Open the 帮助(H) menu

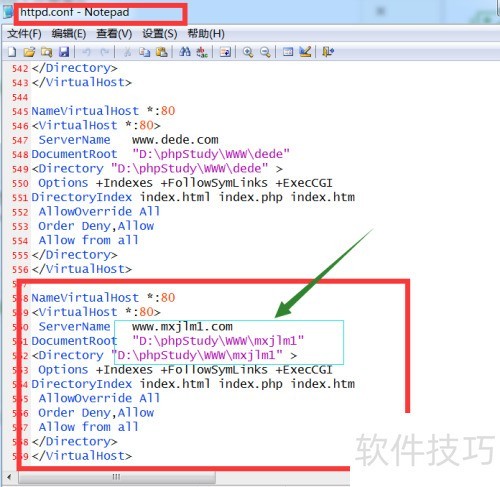point(206,34)
